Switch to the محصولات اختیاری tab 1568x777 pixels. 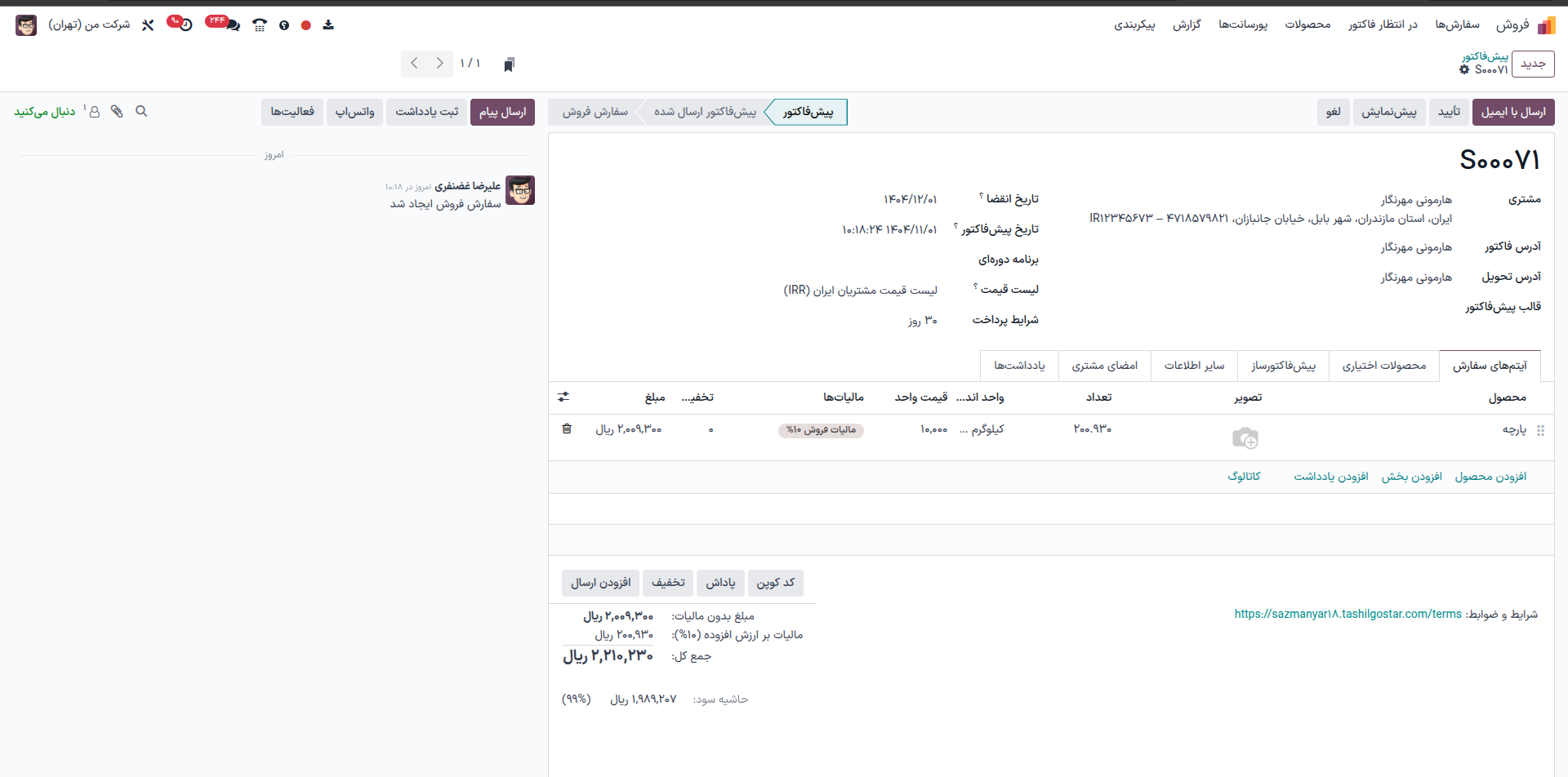pos(1383,366)
